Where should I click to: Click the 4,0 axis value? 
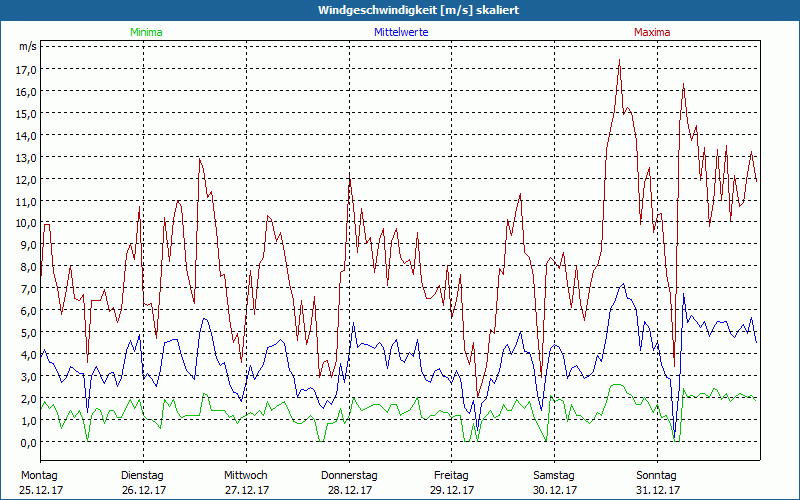29,355
